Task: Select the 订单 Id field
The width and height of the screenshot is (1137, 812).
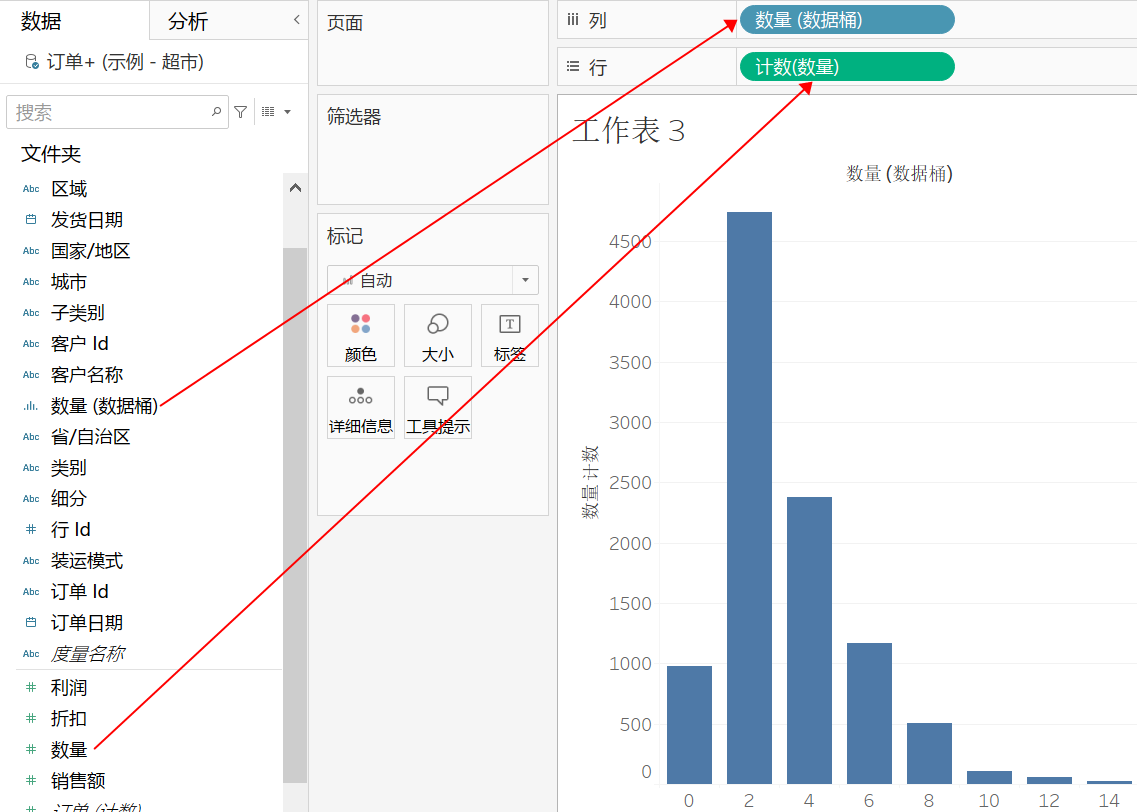Action: [80, 592]
